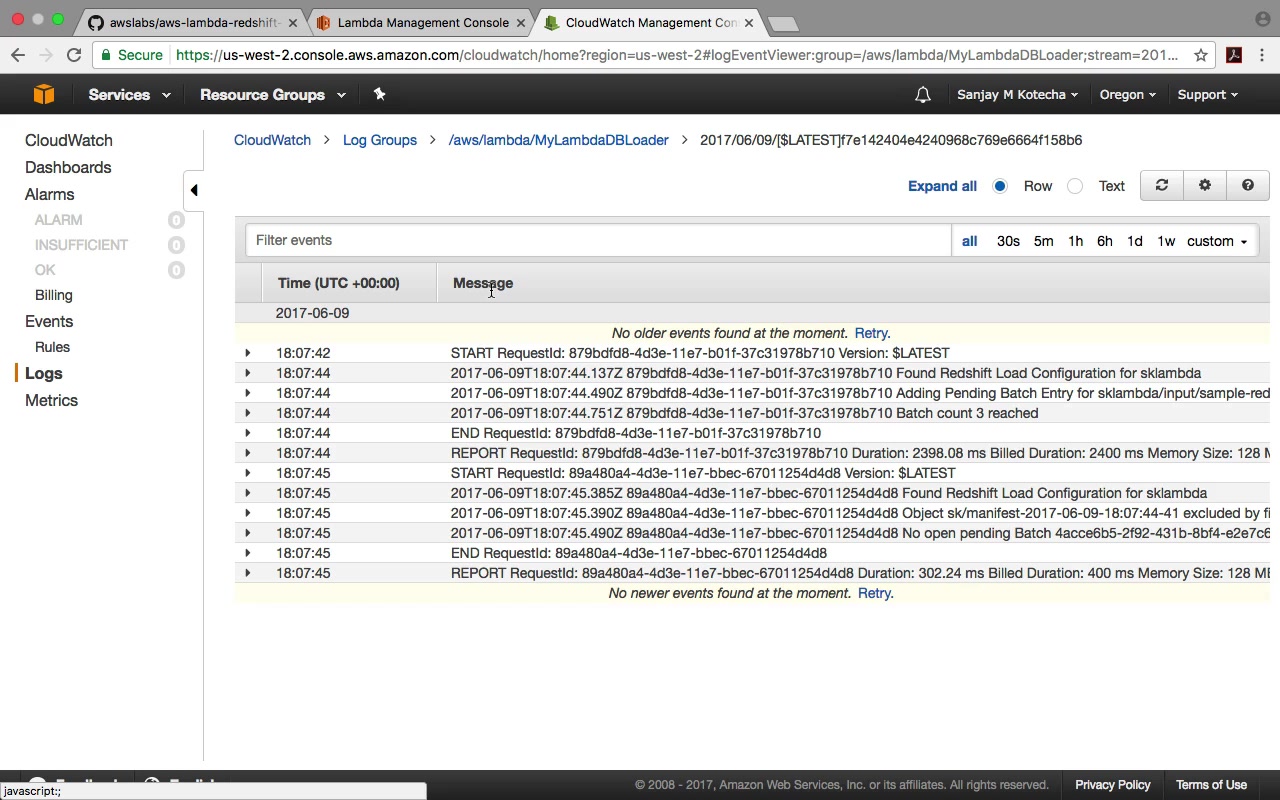Open the Resource Groups dropdown
This screenshot has height=800, width=1280.
(273, 95)
